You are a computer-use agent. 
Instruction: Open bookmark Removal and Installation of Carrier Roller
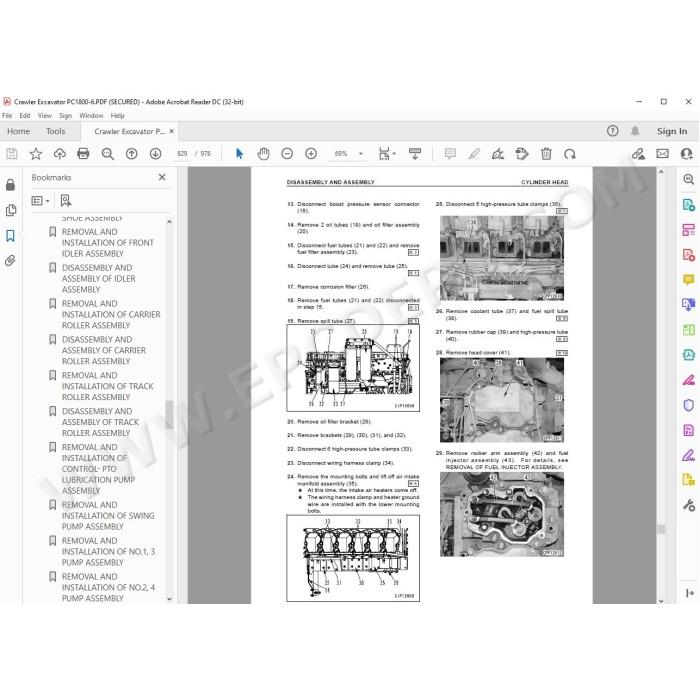click(x=111, y=314)
